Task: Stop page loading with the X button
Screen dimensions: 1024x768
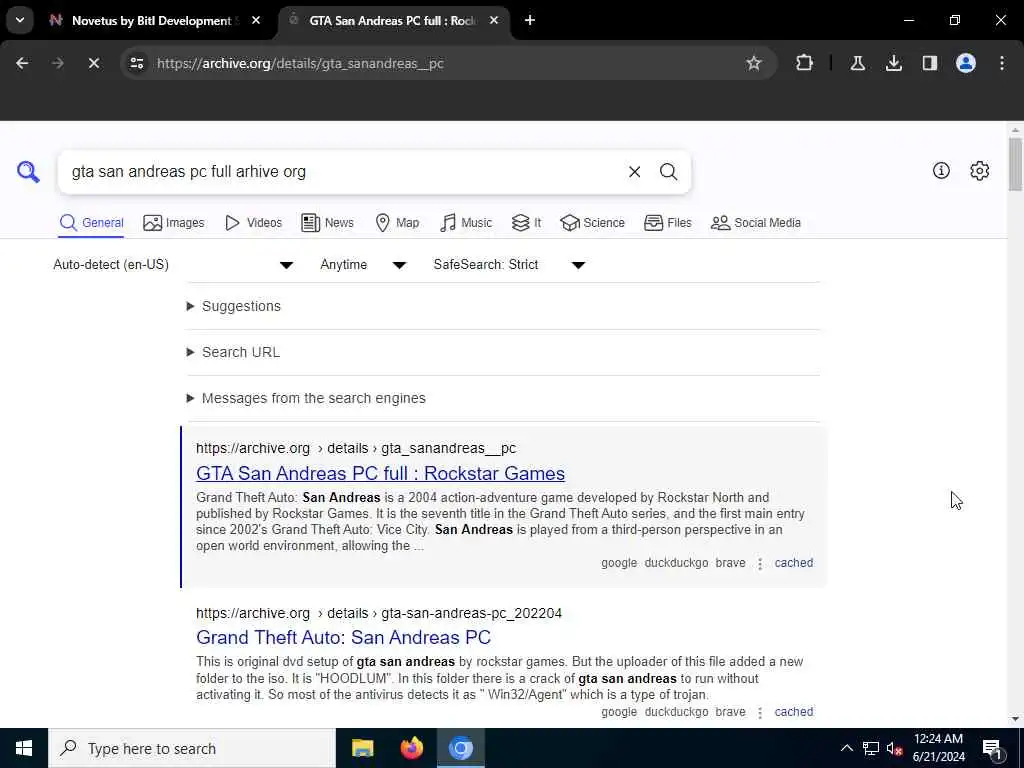Action: pyautogui.click(x=93, y=63)
